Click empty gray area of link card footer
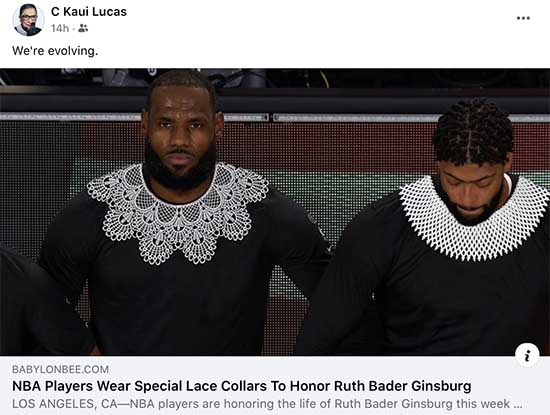The image size is (550, 415). pos(316,368)
